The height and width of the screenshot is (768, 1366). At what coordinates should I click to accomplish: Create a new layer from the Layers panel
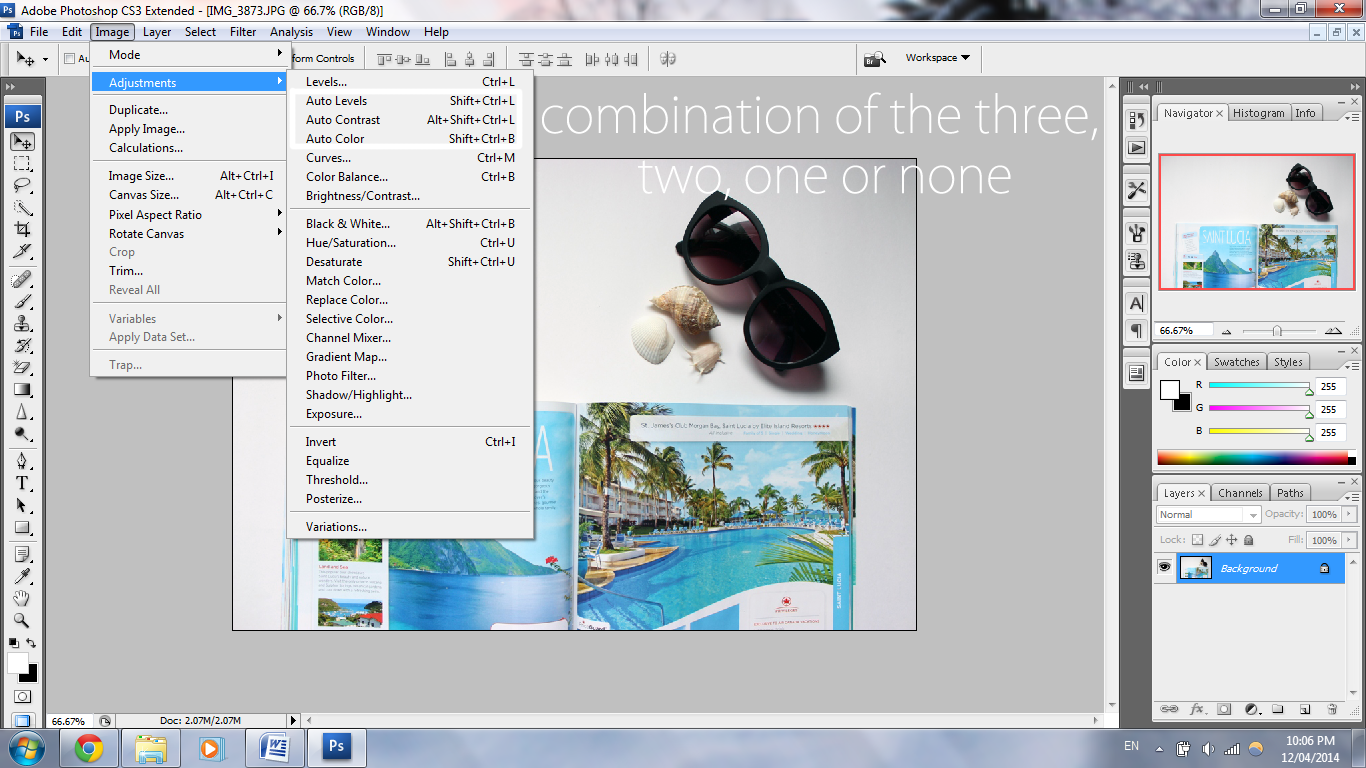tap(1305, 709)
